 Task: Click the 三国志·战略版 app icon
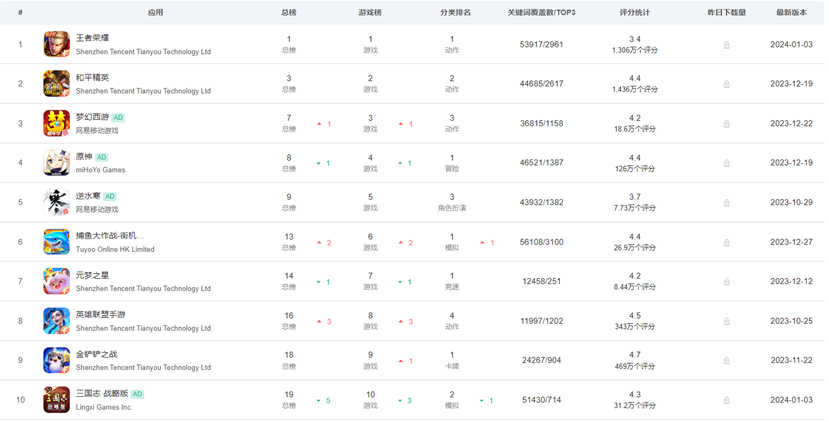pos(56,400)
